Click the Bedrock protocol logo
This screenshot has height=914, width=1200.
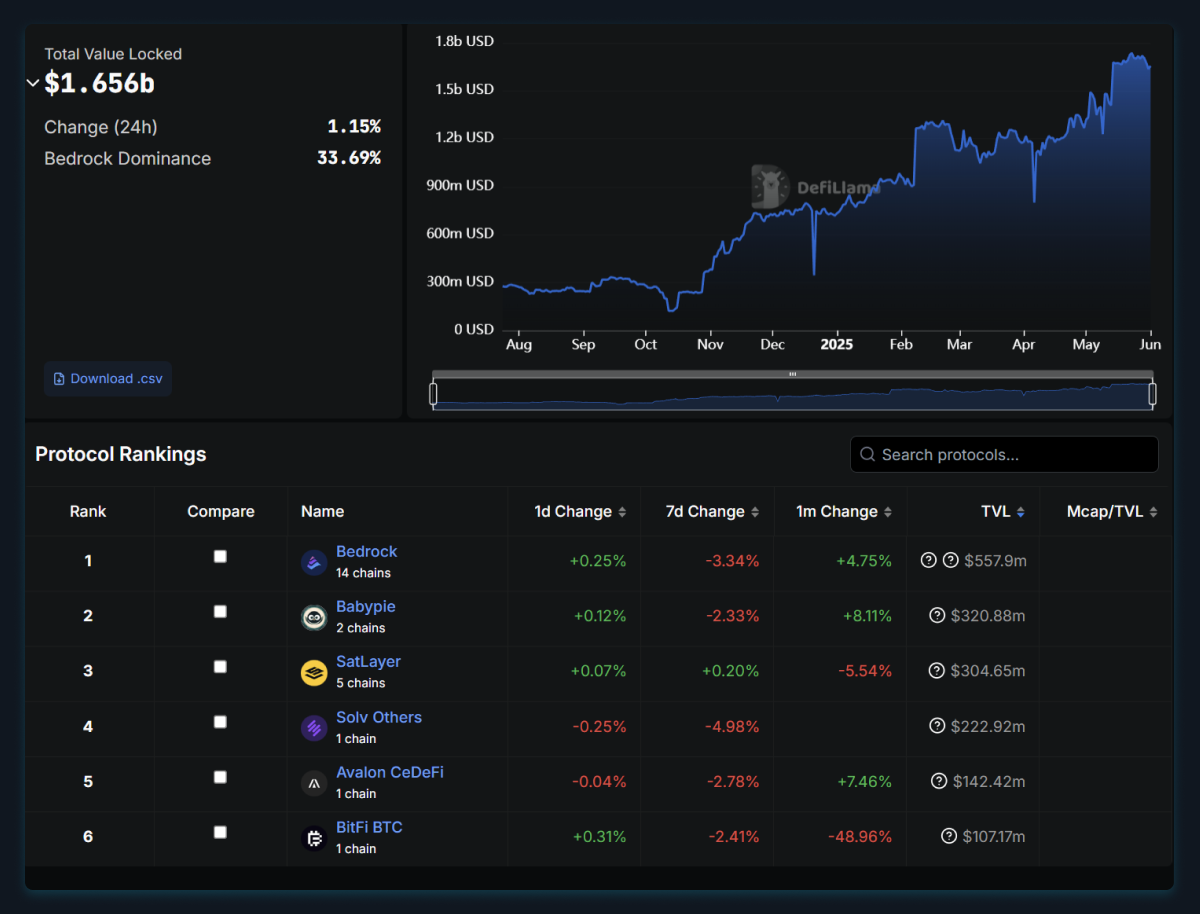tap(314, 562)
